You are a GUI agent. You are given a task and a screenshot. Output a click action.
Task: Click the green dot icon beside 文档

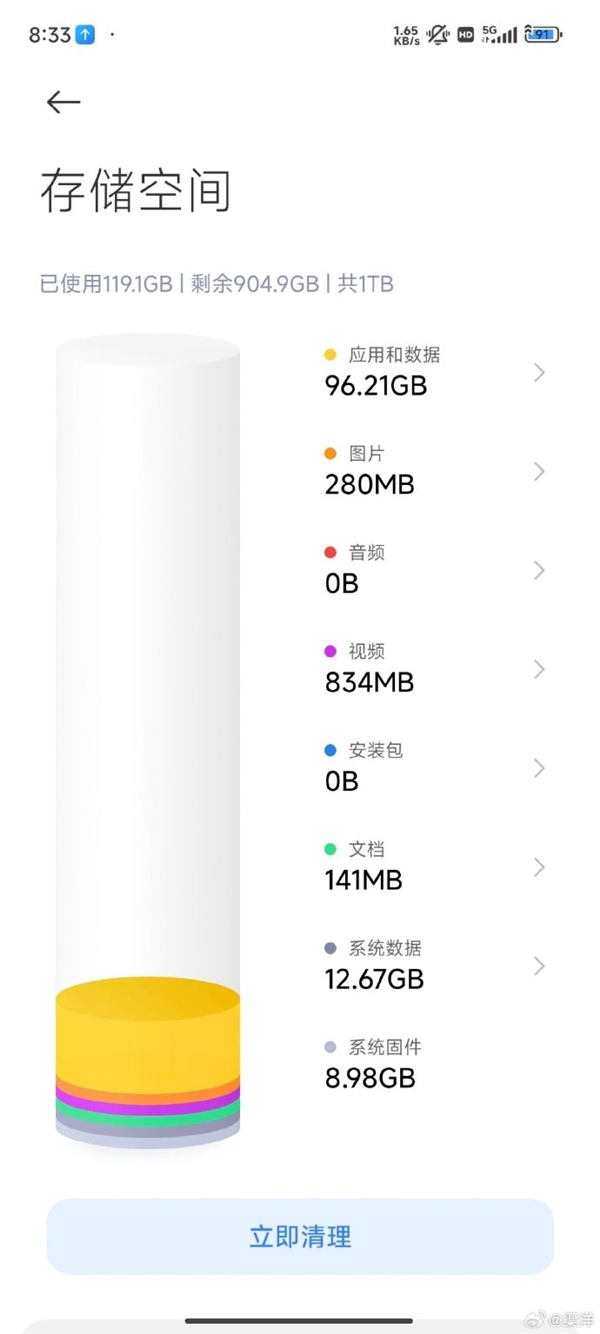click(x=329, y=849)
